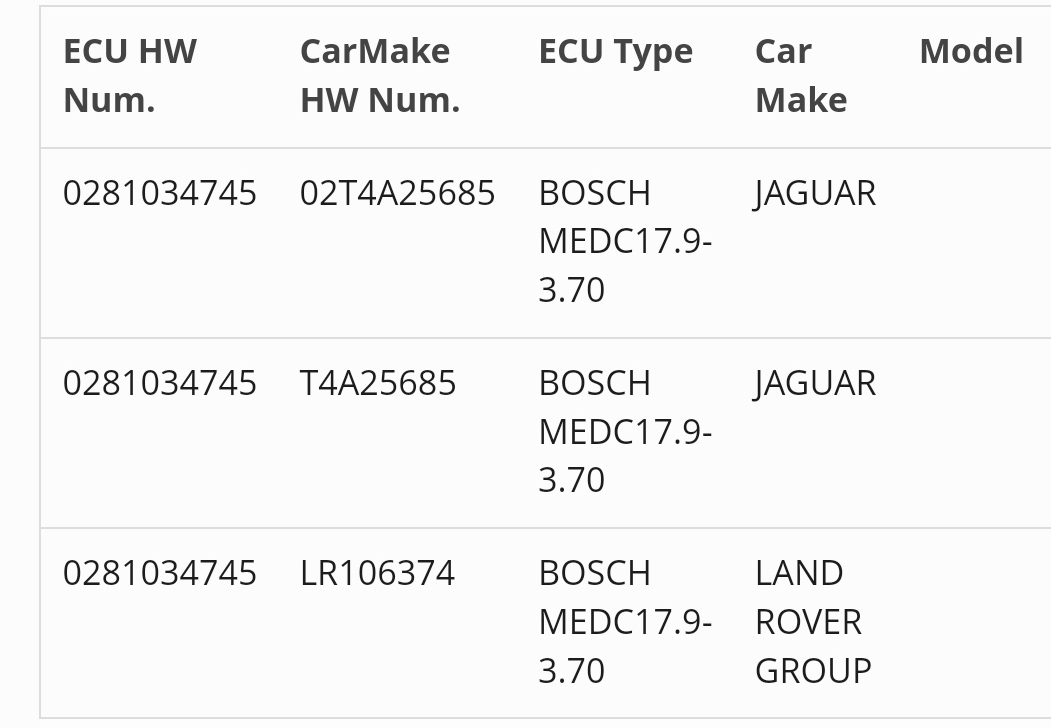Select the LR106374 hardware number cell
This screenshot has height=728, width=1051.
click(377, 573)
